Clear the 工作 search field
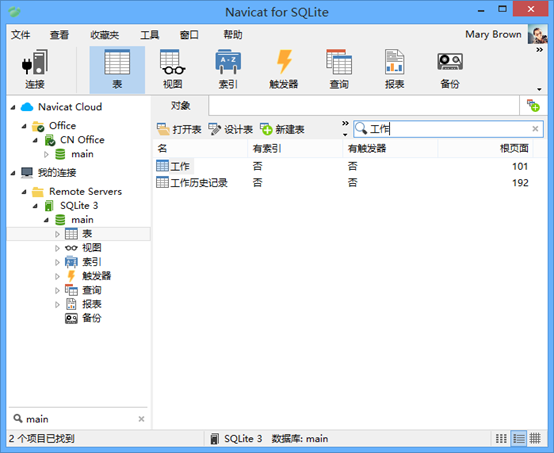Viewport: 554px width, 453px height. tap(535, 129)
